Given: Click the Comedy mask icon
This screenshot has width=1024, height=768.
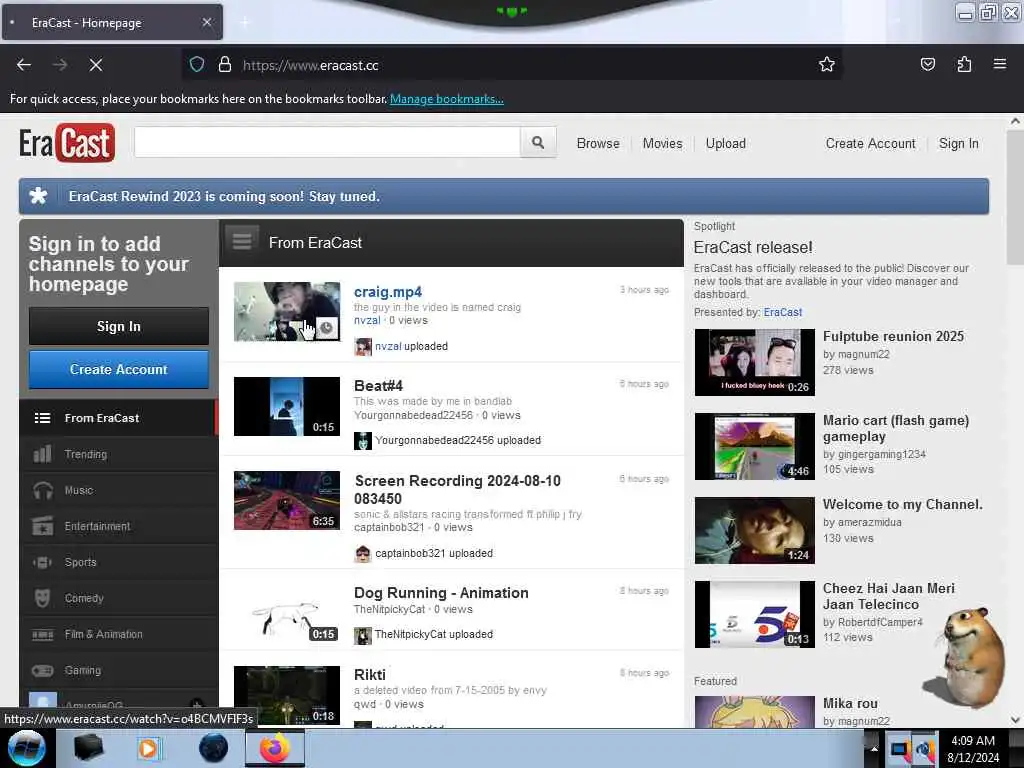Looking at the screenshot, I should pos(42,598).
